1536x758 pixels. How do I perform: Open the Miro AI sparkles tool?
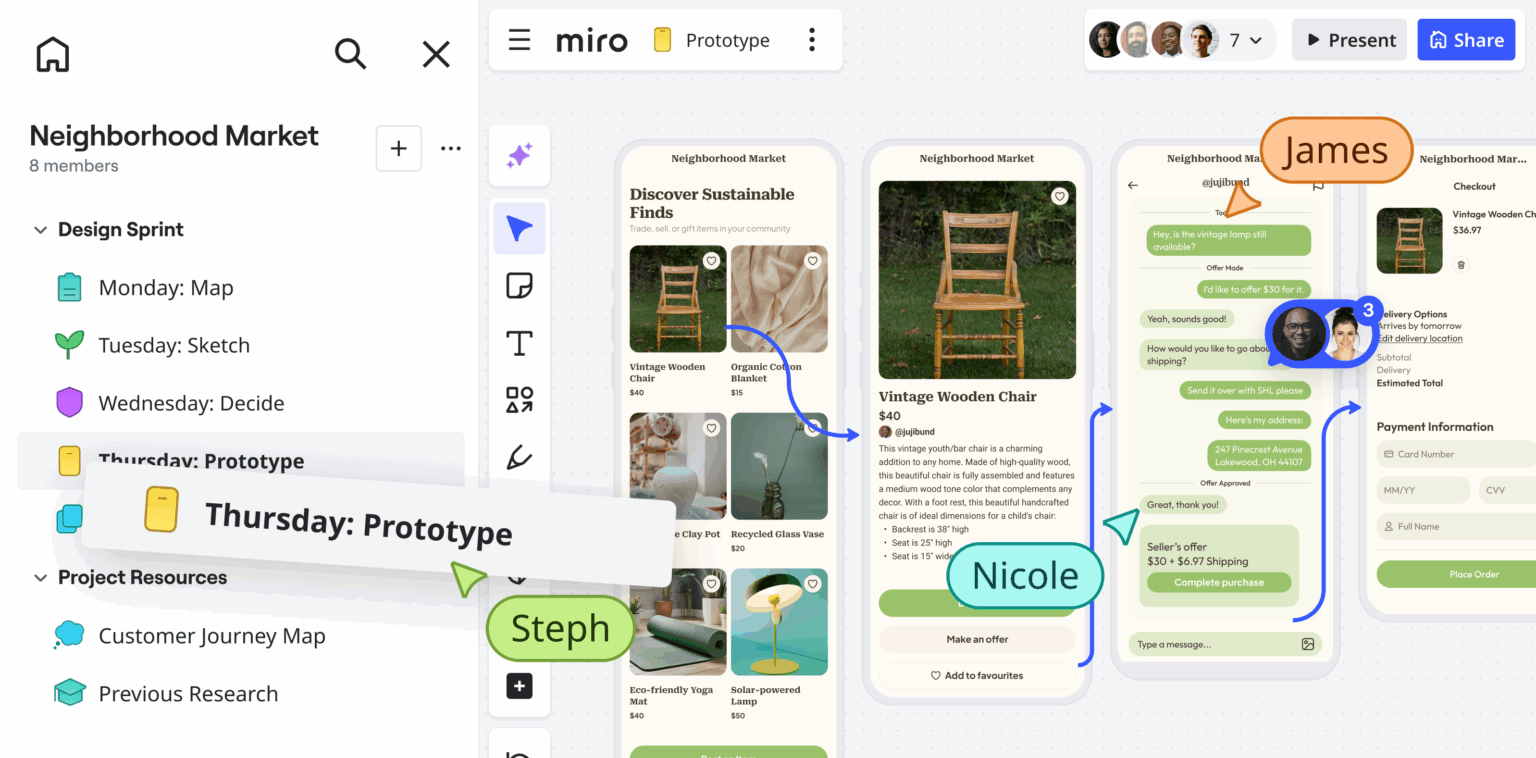519,155
